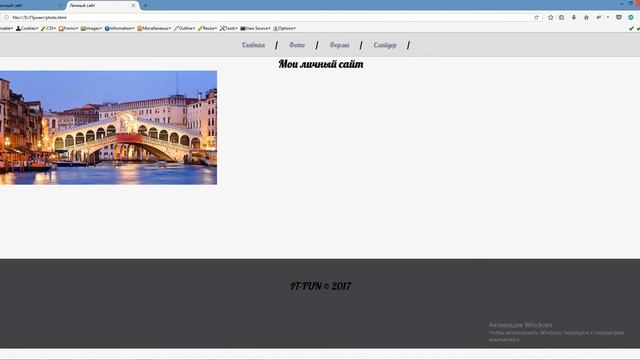Open the Tools developer menu
This screenshot has height=360, width=640.
(x=229, y=29)
